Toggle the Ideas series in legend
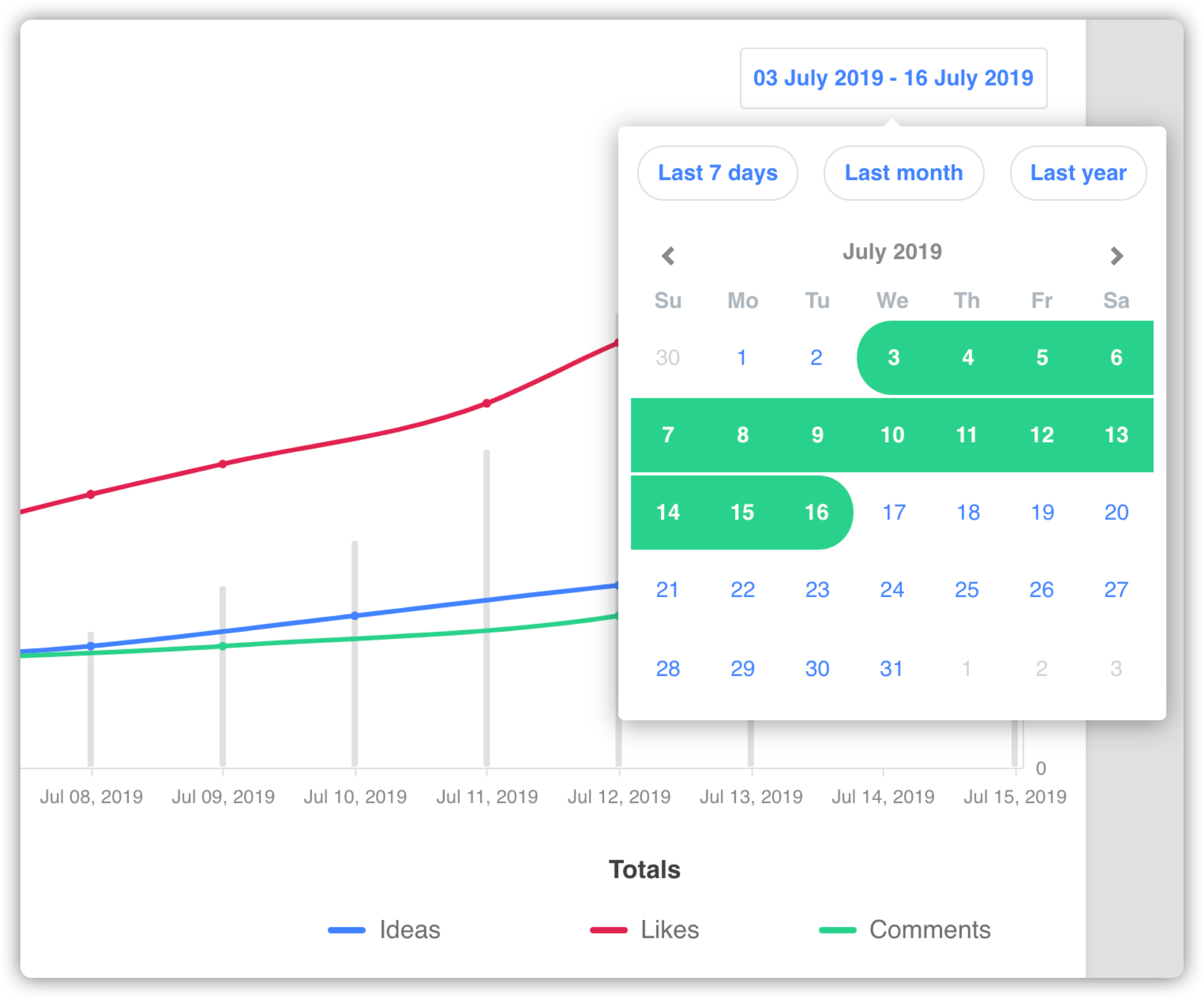The image size is (1204, 999). tap(384, 929)
